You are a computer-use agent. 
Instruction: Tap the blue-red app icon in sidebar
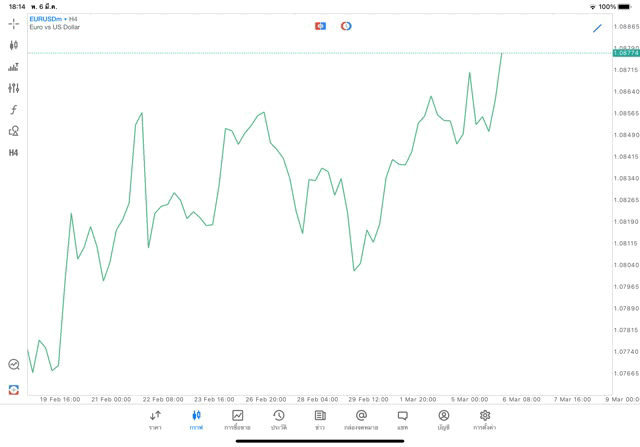point(13,389)
